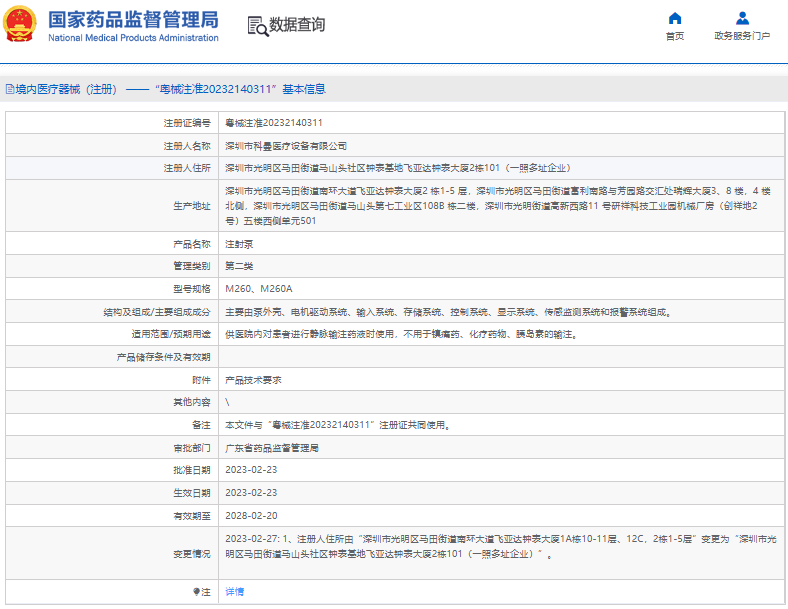Click the 数据查询 search document icon
The height and width of the screenshot is (609, 788).
click(x=258, y=26)
